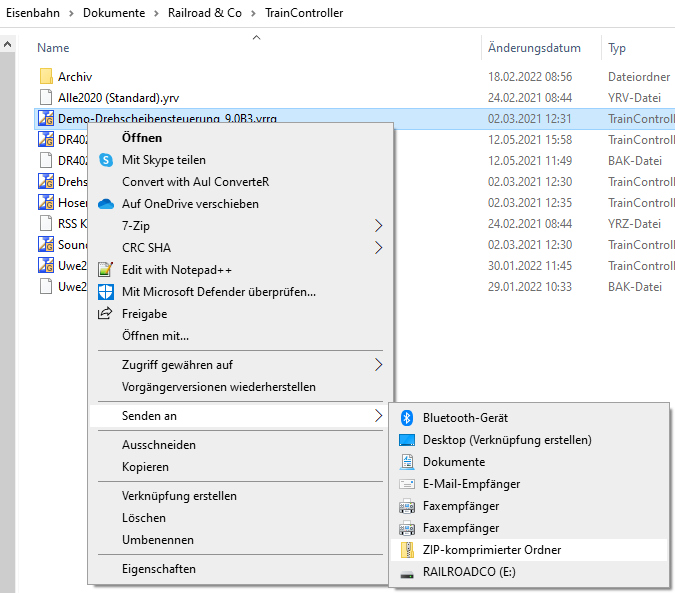The image size is (675, 593).
Task: Click the Bluetooth-Gerät icon
Action: (407, 418)
